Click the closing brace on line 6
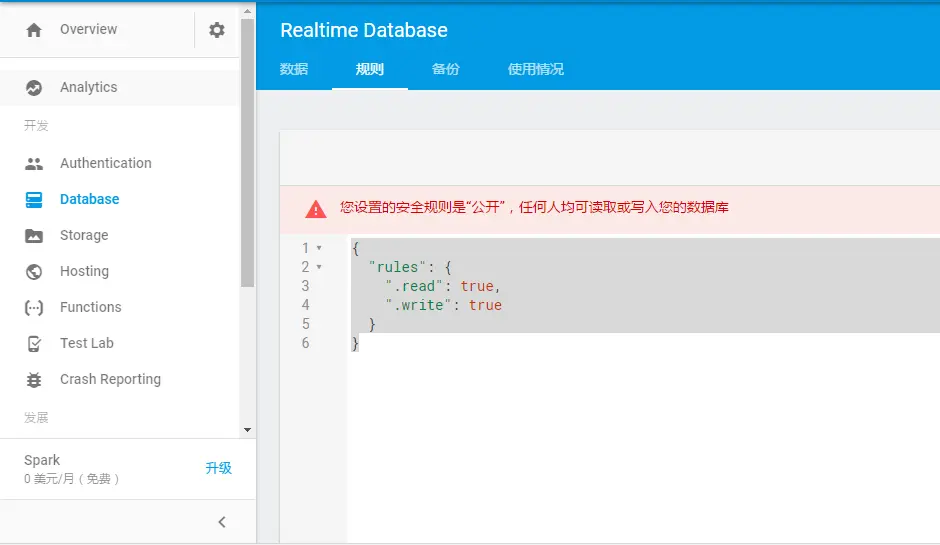The image size is (940, 545). click(x=355, y=344)
